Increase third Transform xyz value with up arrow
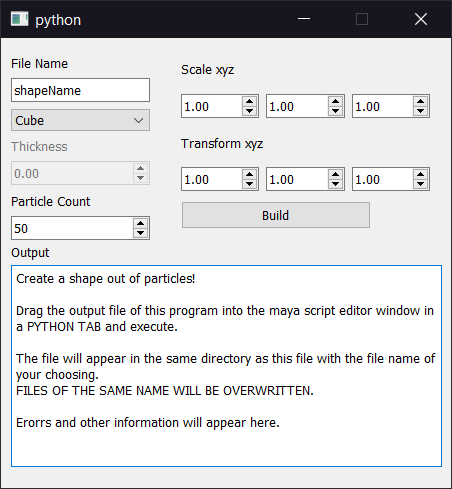452x489 pixels. click(x=420, y=174)
